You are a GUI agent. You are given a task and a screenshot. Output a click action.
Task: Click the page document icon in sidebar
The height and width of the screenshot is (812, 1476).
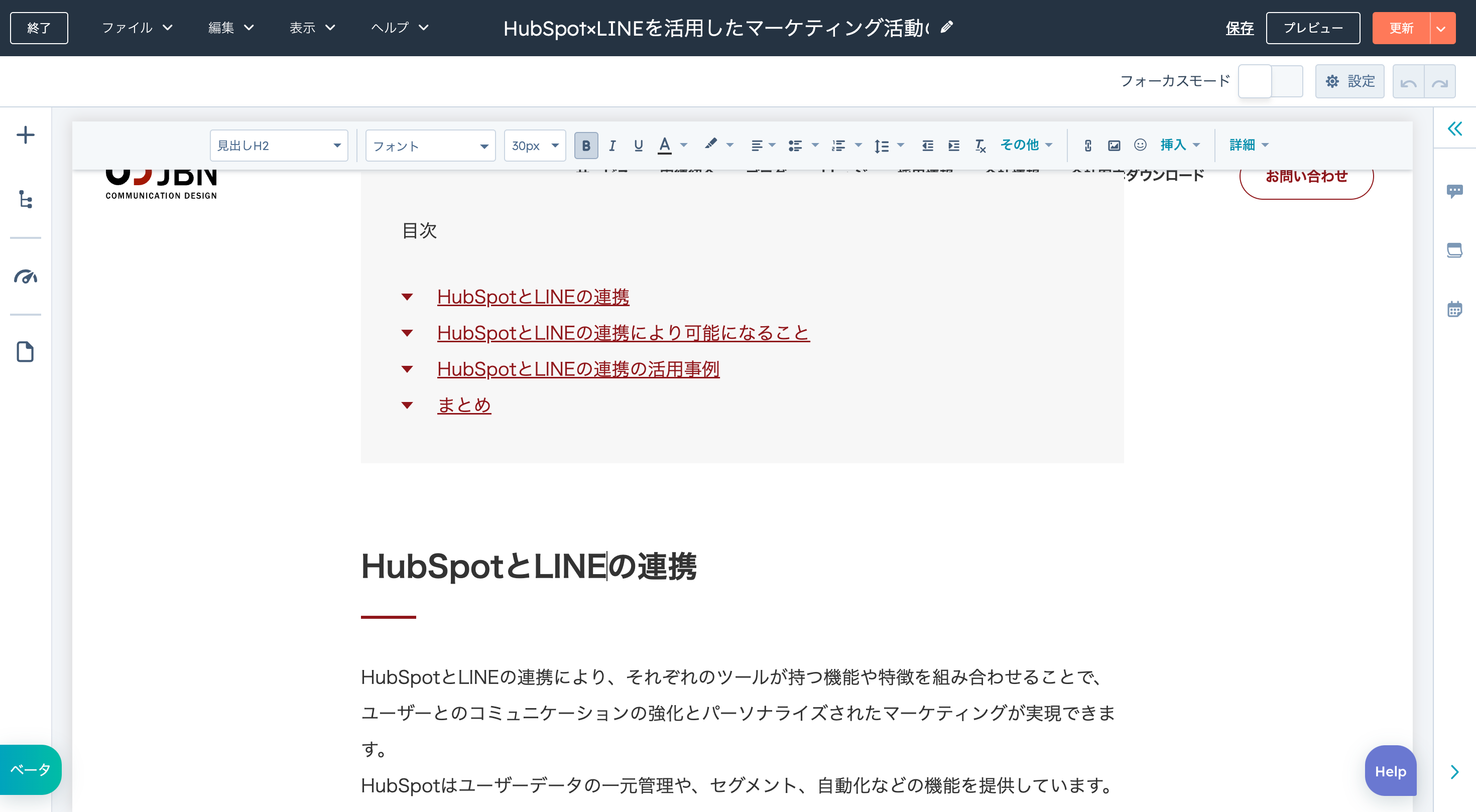[x=25, y=352]
